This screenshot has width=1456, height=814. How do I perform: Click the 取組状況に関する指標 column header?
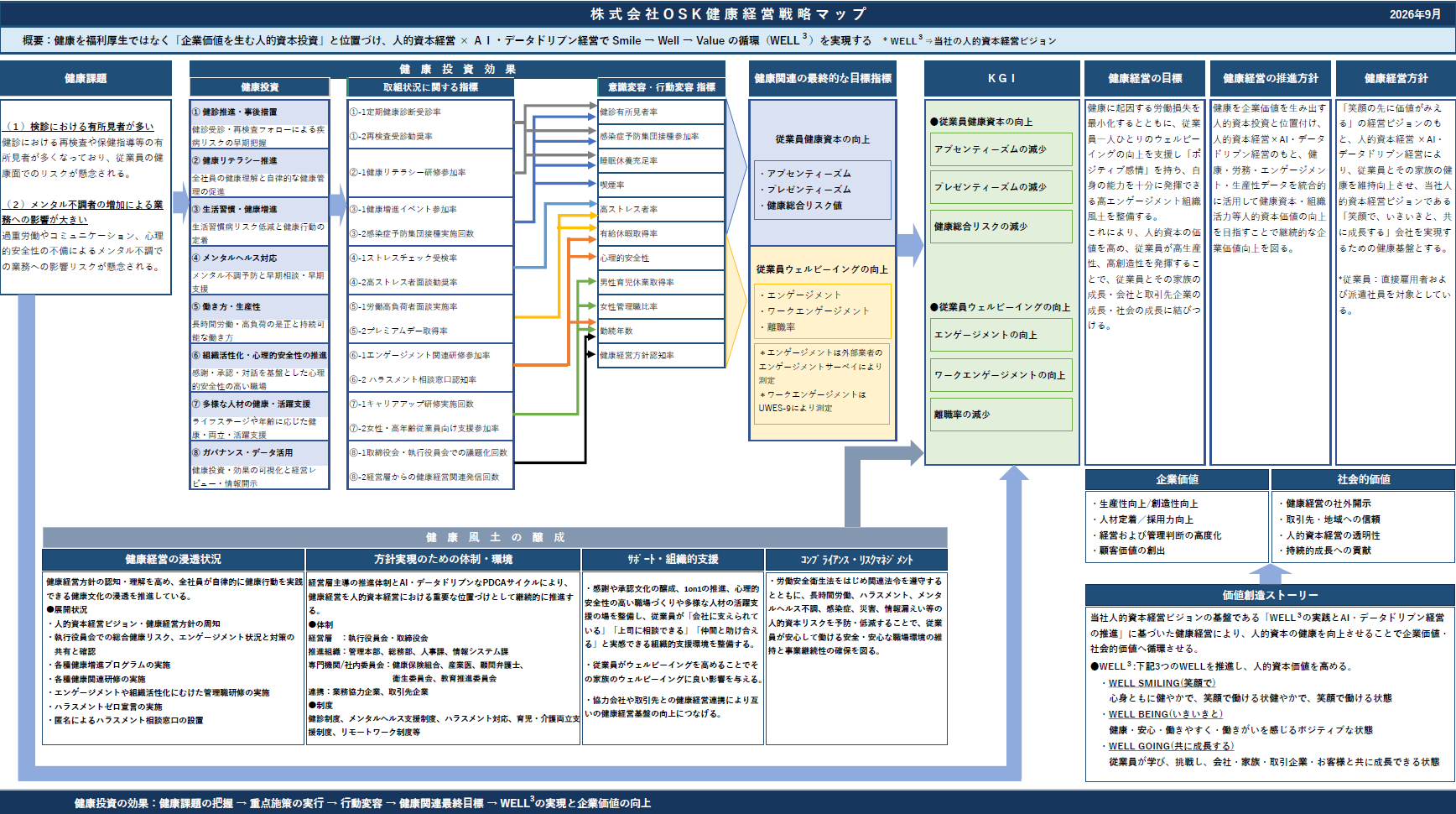[x=430, y=87]
